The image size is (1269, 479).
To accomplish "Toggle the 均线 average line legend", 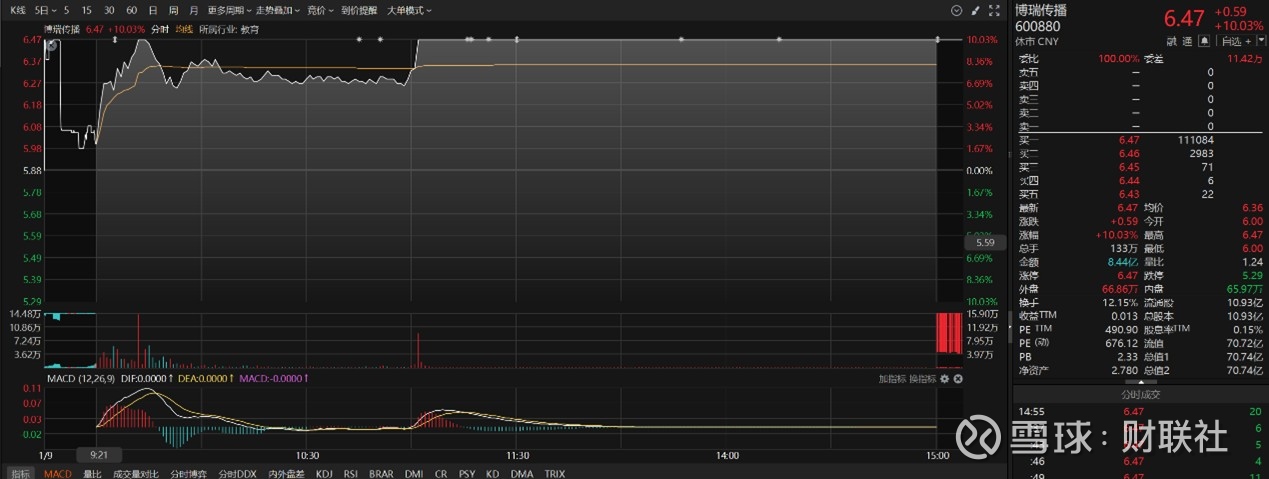I will 184,29.
